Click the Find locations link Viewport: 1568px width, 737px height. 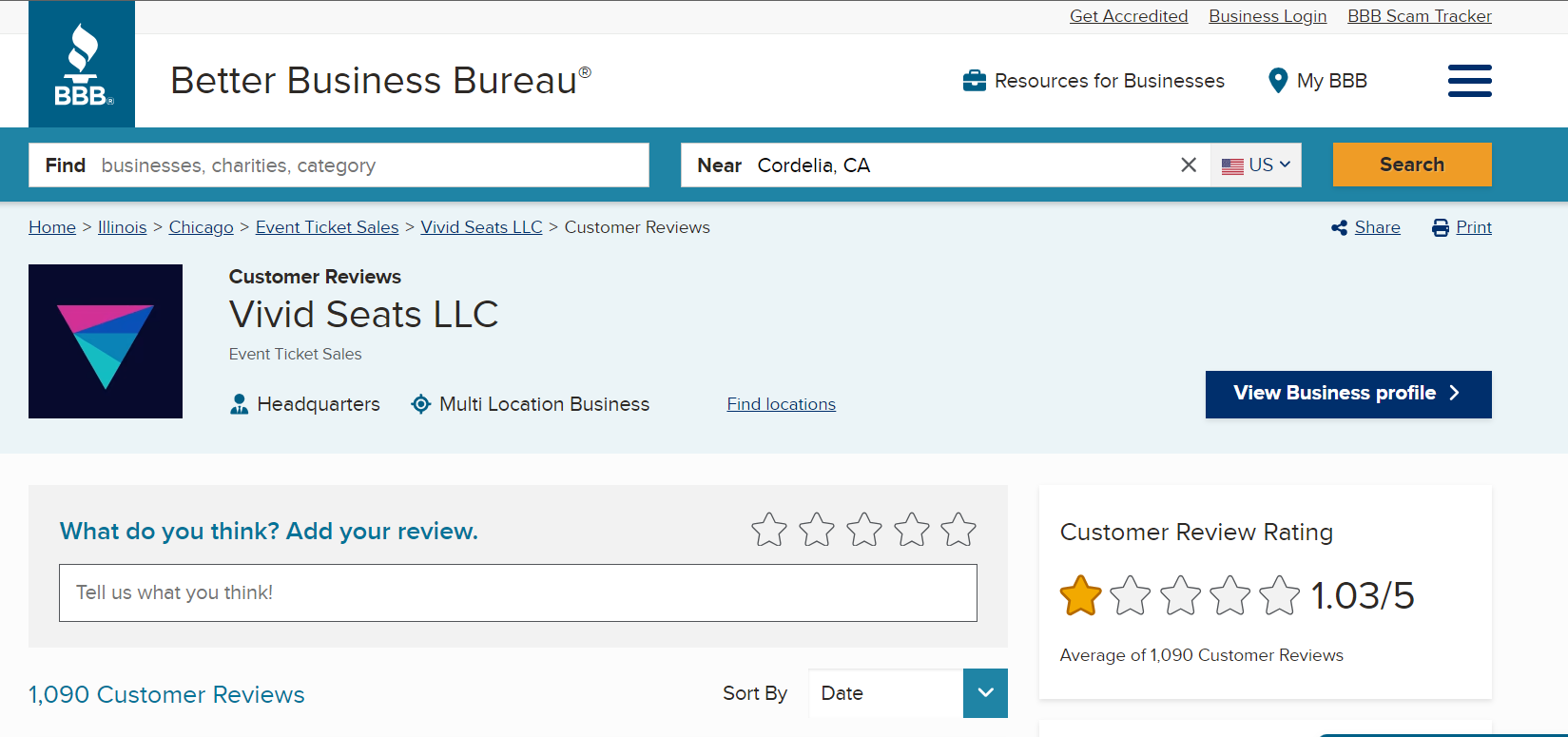click(782, 404)
